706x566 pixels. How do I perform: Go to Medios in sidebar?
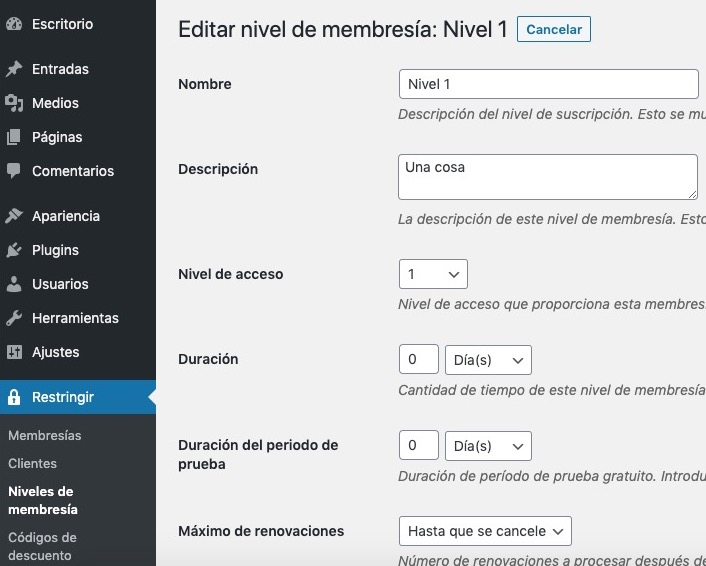78,103
